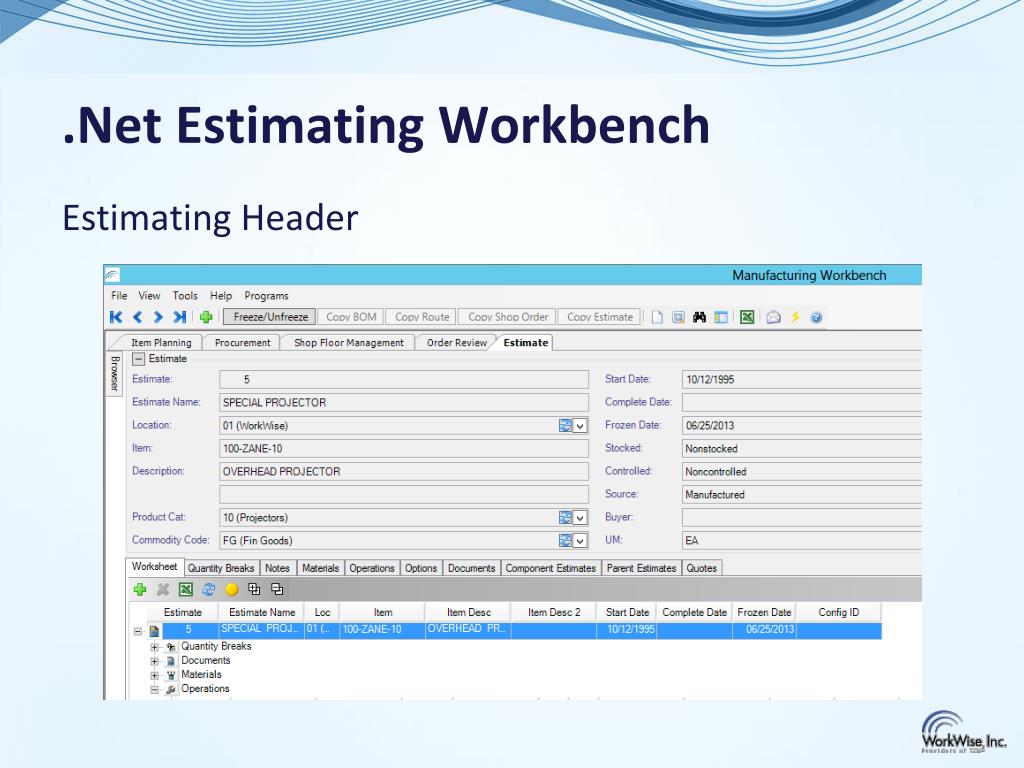
Task: Click the Manufacturing Workbench window title icon
Action: tap(112, 275)
